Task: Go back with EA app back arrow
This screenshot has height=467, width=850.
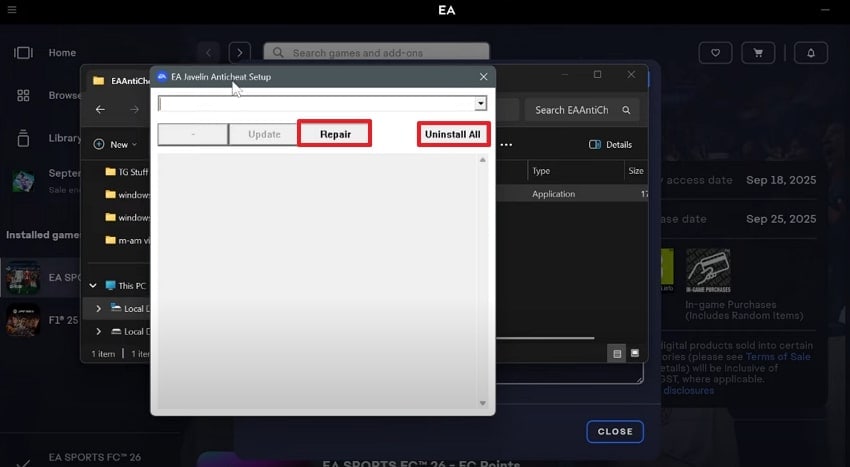Action: click(209, 53)
